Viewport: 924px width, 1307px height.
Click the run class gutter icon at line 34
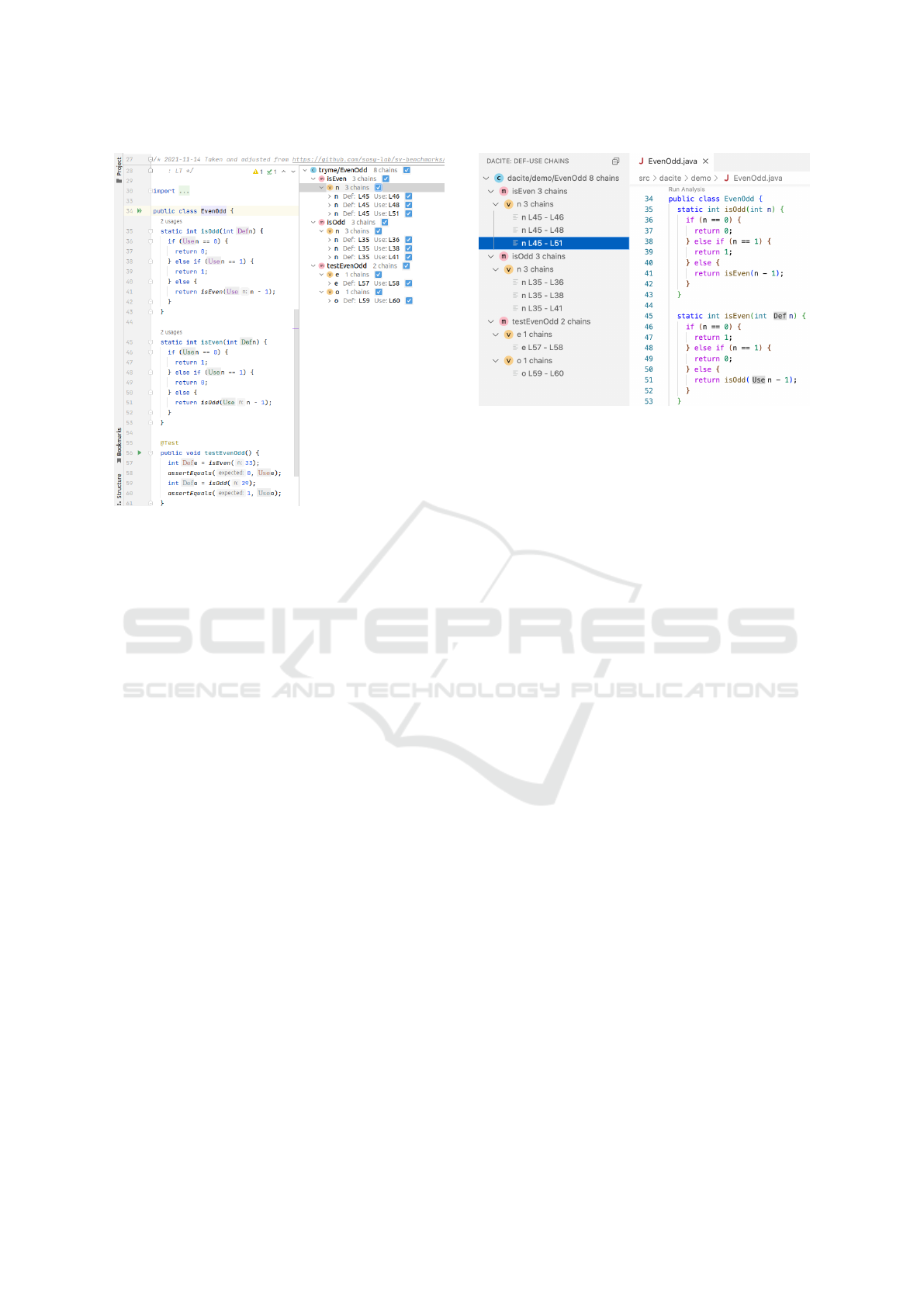click(x=140, y=210)
